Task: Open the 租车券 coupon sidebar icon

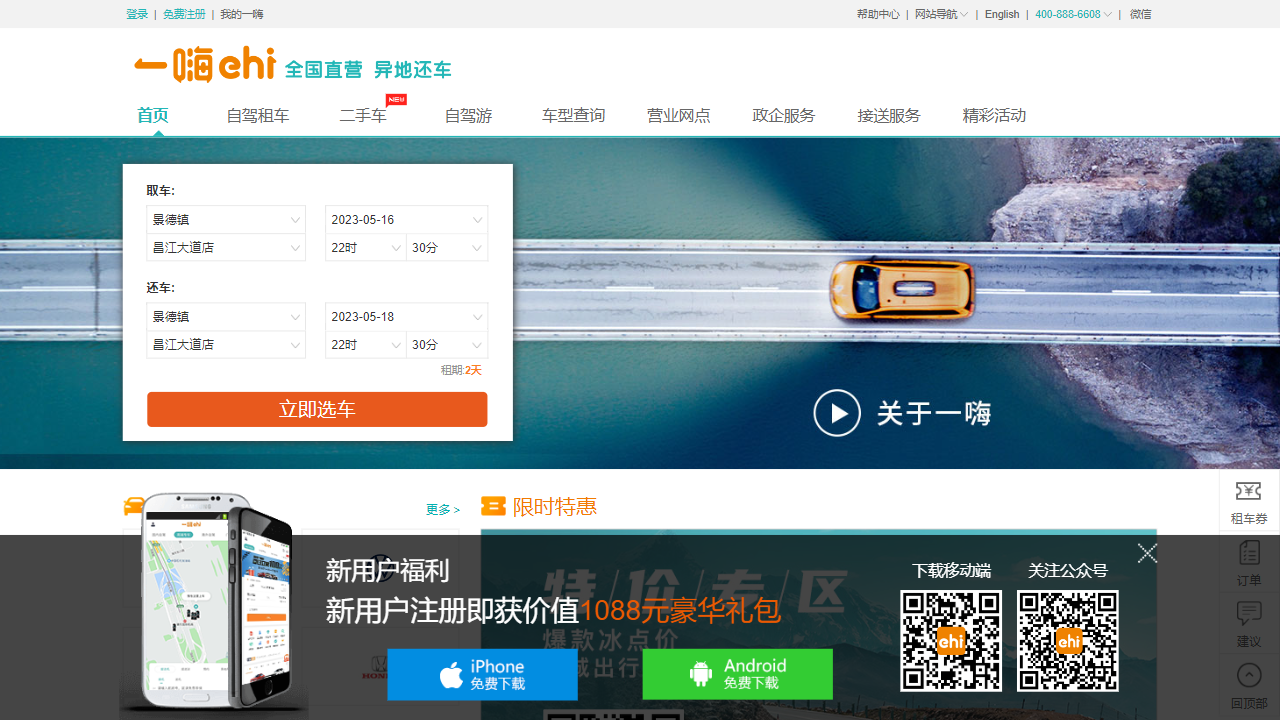Action: click(x=1249, y=503)
